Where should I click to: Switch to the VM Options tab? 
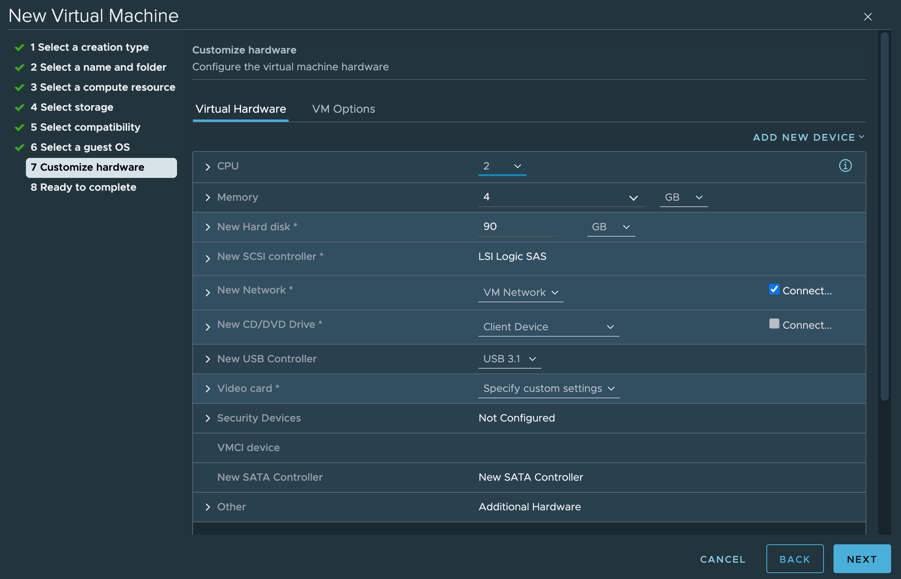click(343, 108)
